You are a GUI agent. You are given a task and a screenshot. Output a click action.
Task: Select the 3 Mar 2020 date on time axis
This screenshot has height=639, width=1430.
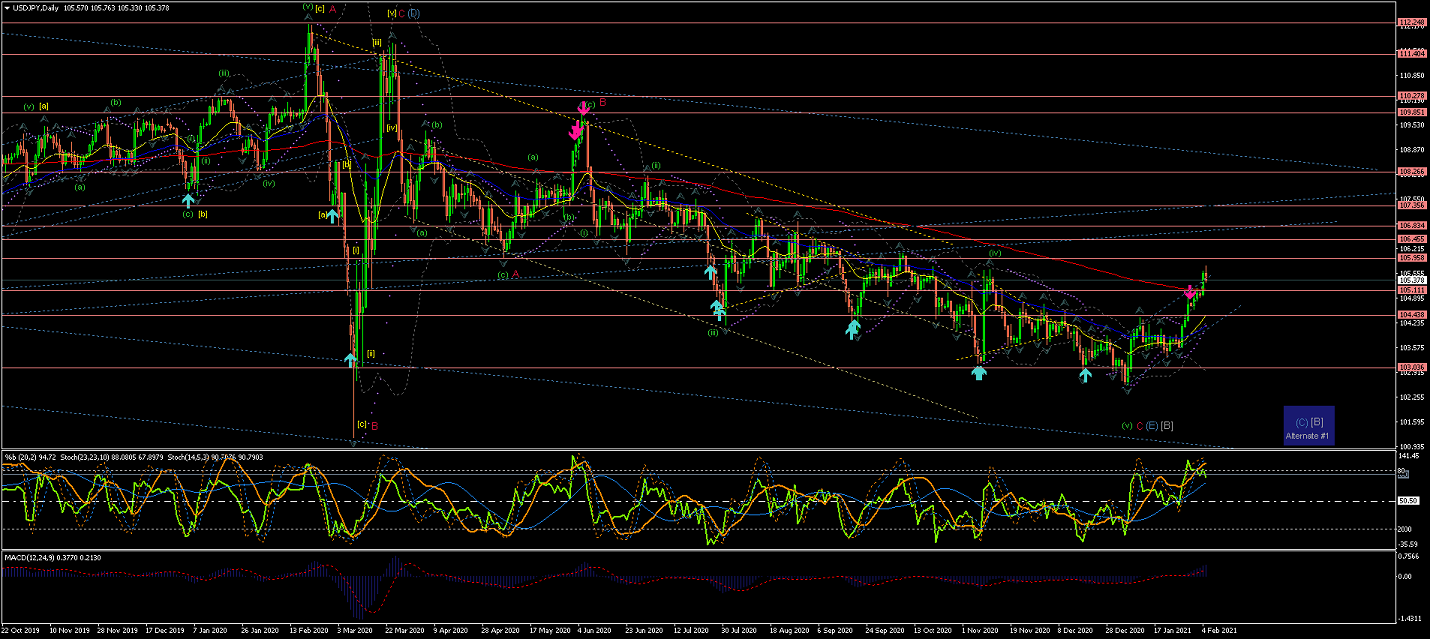pyautogui.click(x=360, y=632)
